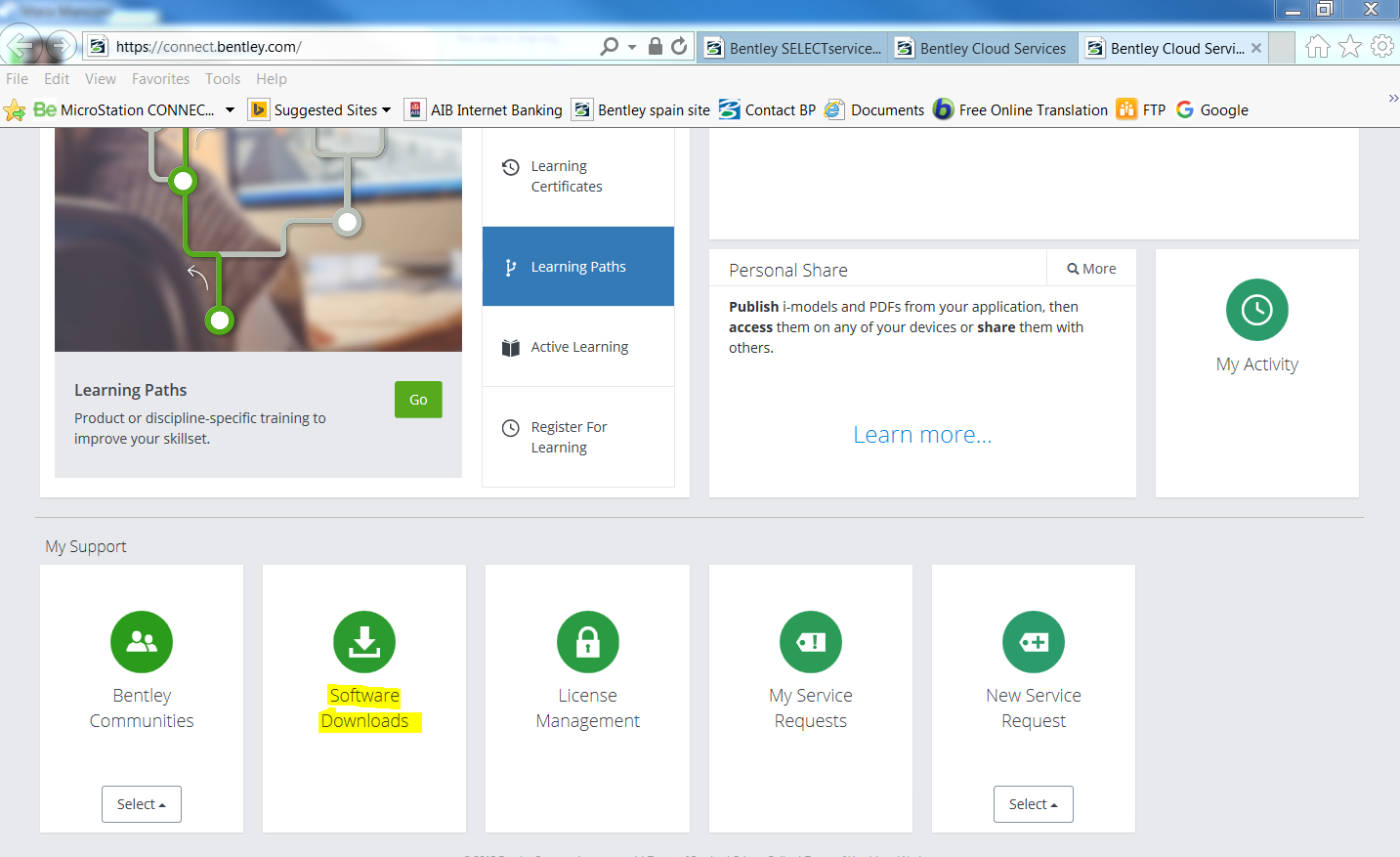Click the Personal Share heading

point(788,271)
